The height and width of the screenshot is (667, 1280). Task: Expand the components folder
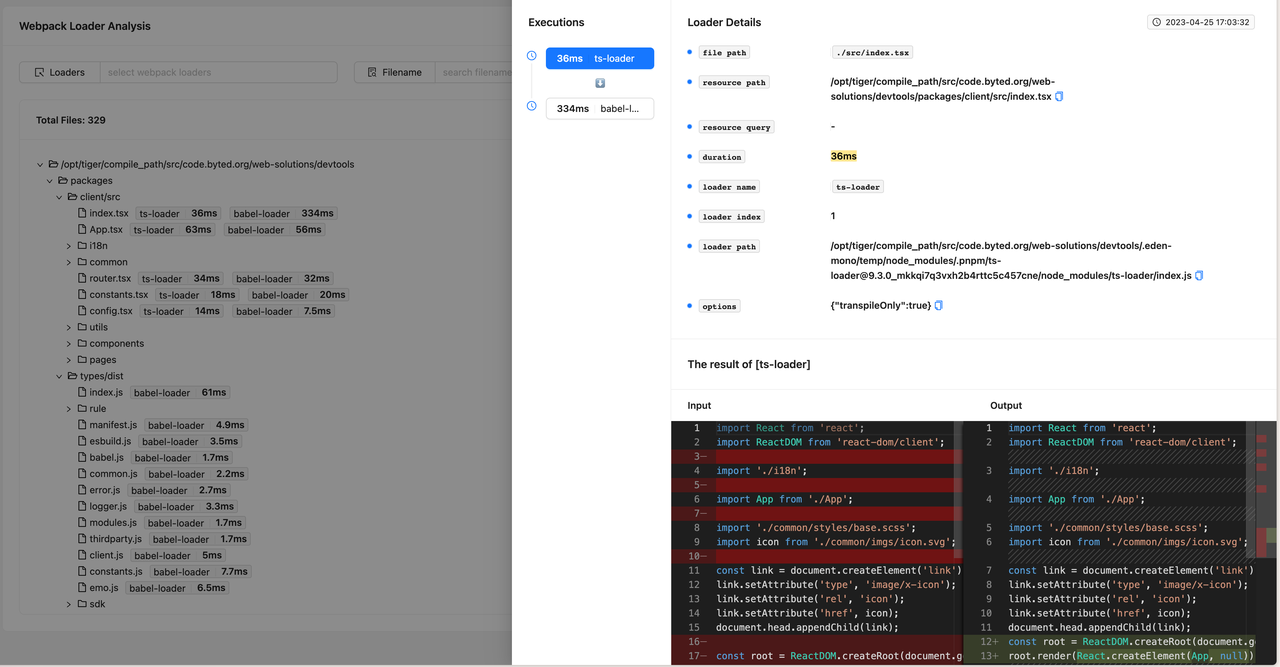pyautogui.click(x=68, y=343)
